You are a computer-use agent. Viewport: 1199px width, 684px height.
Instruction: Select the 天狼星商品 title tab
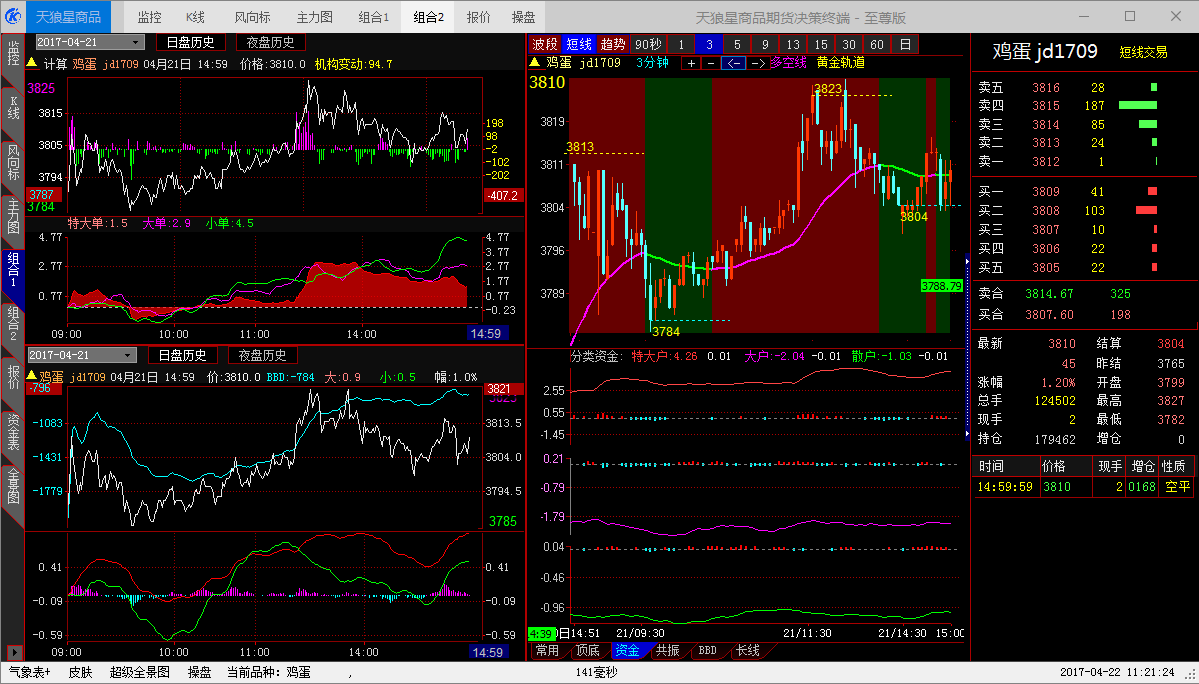pyautogui.click(x=69, y=17)
